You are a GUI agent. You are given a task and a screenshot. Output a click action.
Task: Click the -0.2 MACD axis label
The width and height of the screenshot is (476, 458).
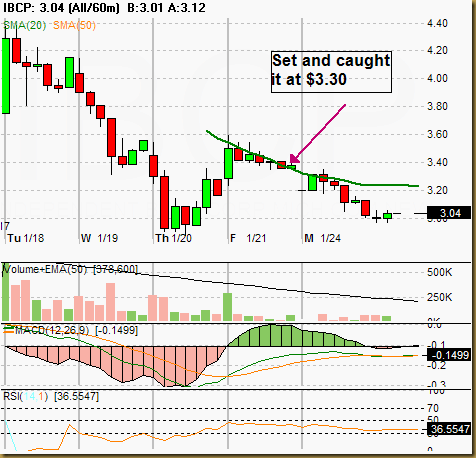[437, 366]
